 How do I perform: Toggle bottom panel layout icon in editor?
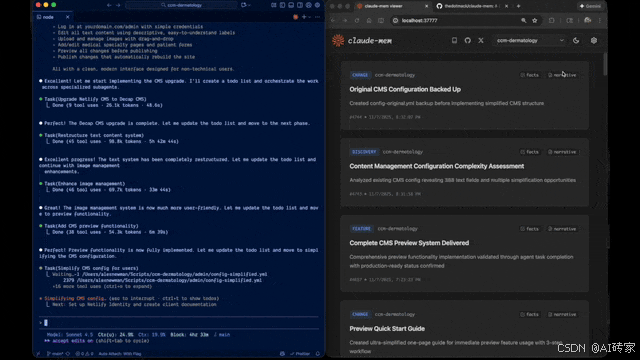coord(291,5)
